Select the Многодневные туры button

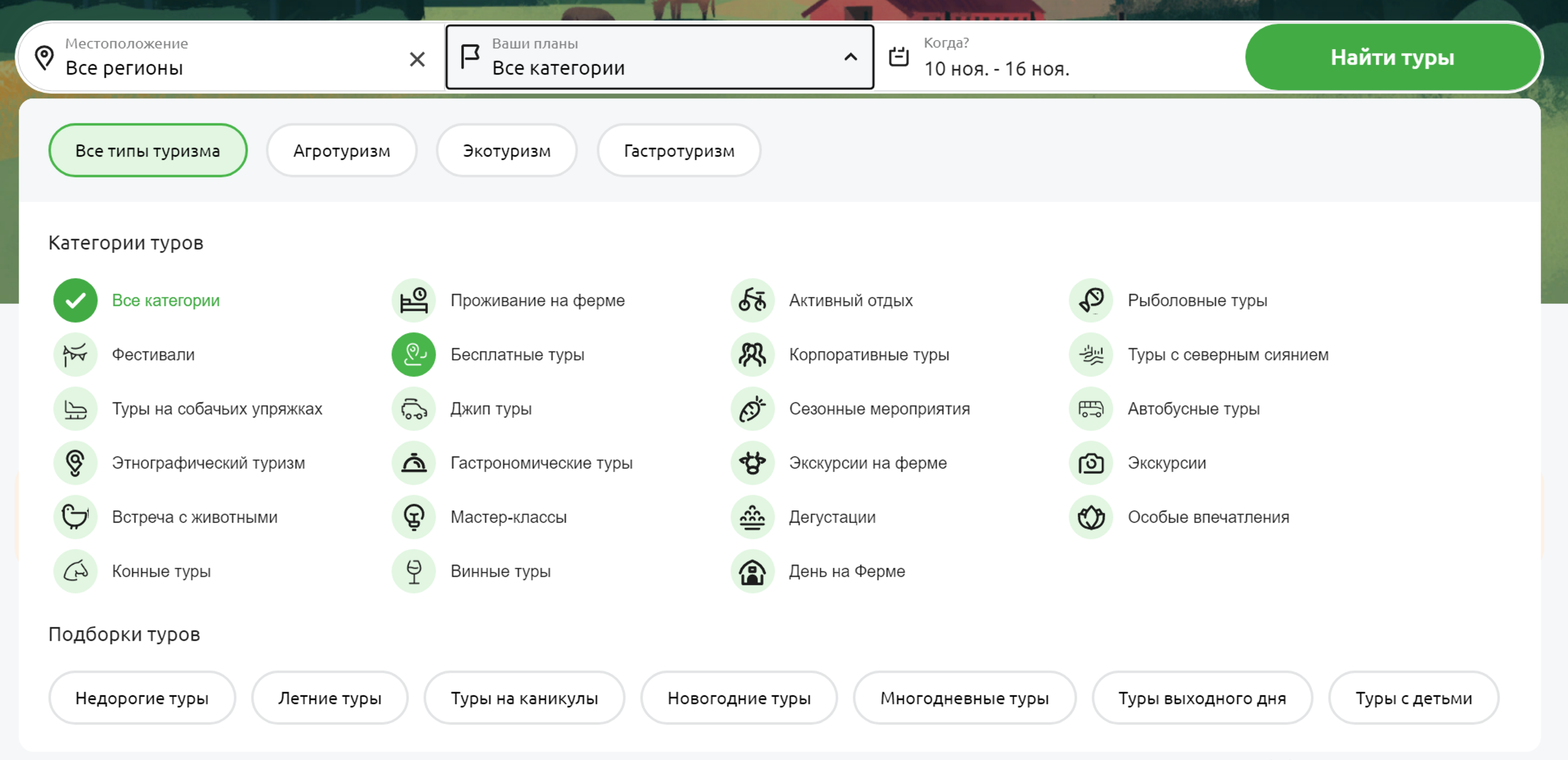[964, 698]
